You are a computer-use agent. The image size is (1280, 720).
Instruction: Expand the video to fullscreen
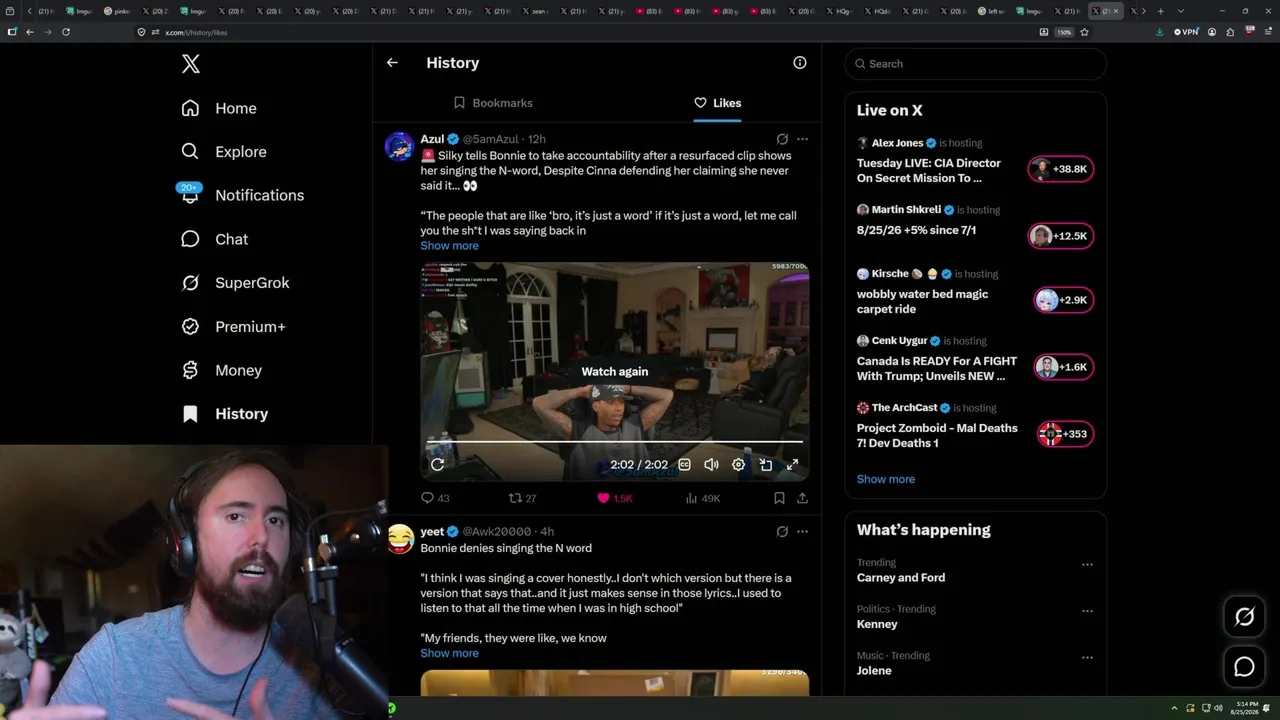[x=792, y=464]
